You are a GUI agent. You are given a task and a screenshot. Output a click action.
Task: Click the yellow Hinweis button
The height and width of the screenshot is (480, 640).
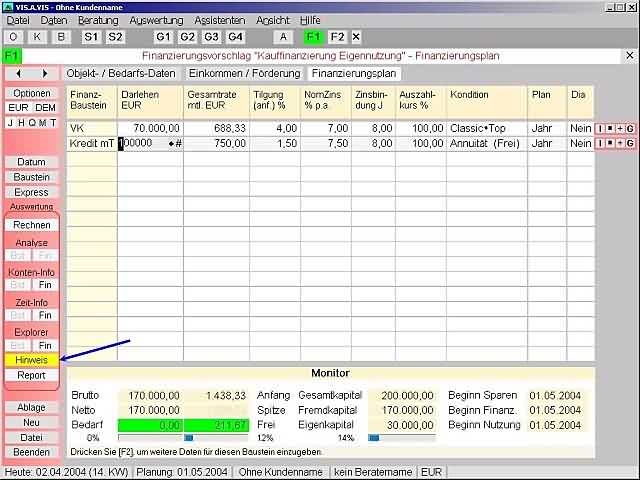(x=31, y=360)
